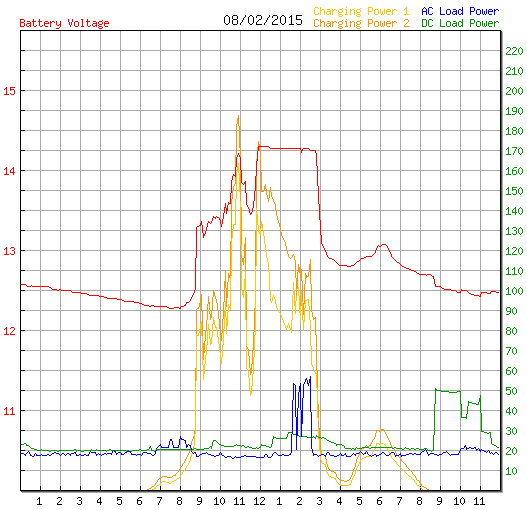The image size is (527, 510).
Task: Click the DC Load Power legend label
Action: 460,23
